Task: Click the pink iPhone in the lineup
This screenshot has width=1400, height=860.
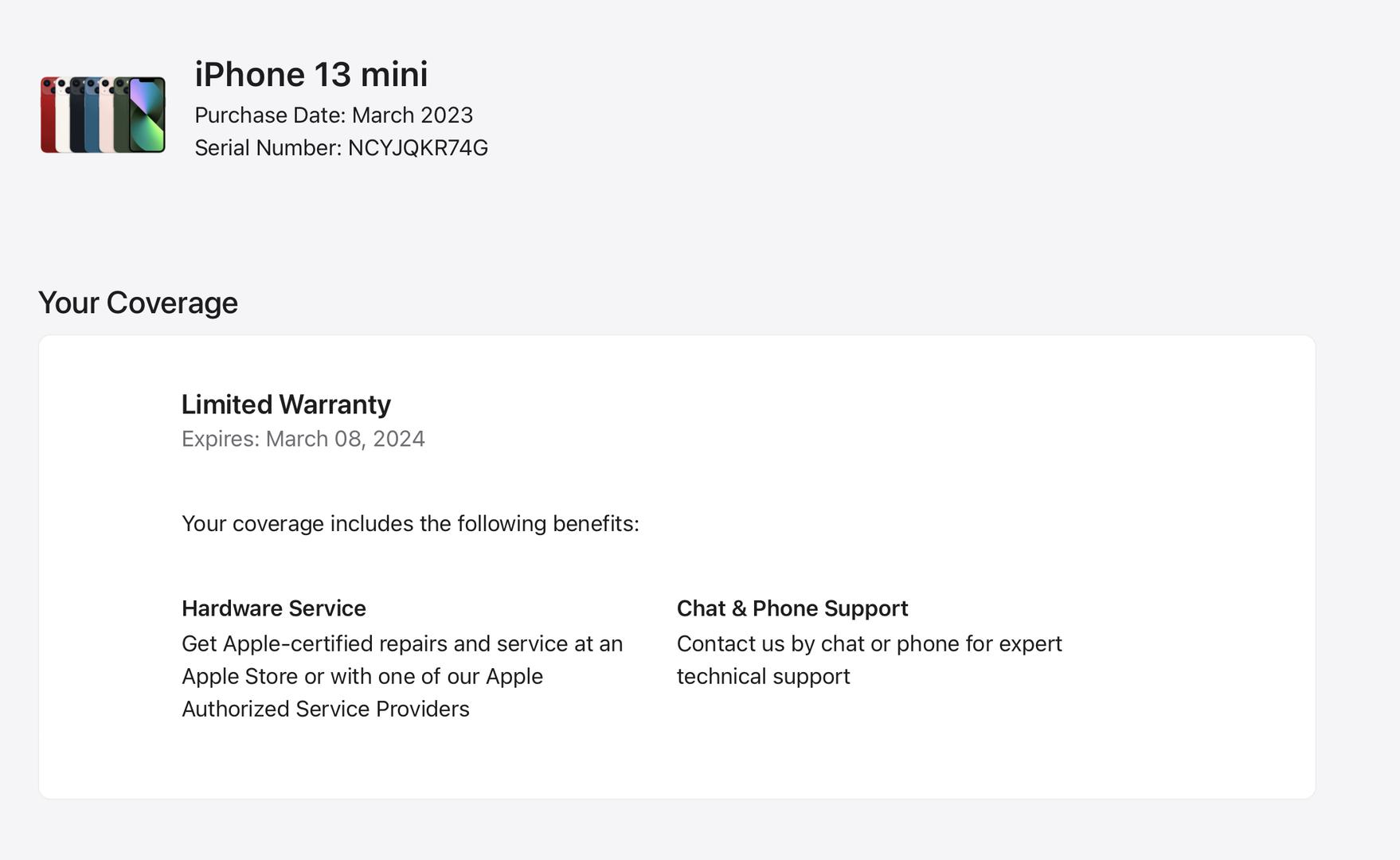Action: (x=106, y=115)
